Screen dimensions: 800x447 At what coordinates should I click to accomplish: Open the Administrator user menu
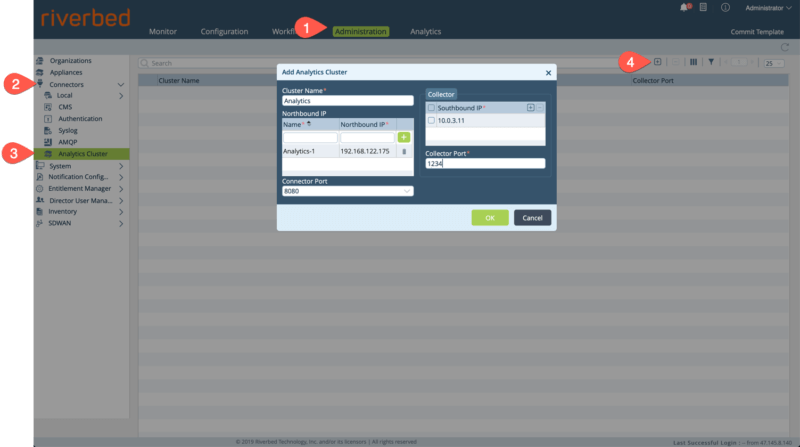point(768,8)
